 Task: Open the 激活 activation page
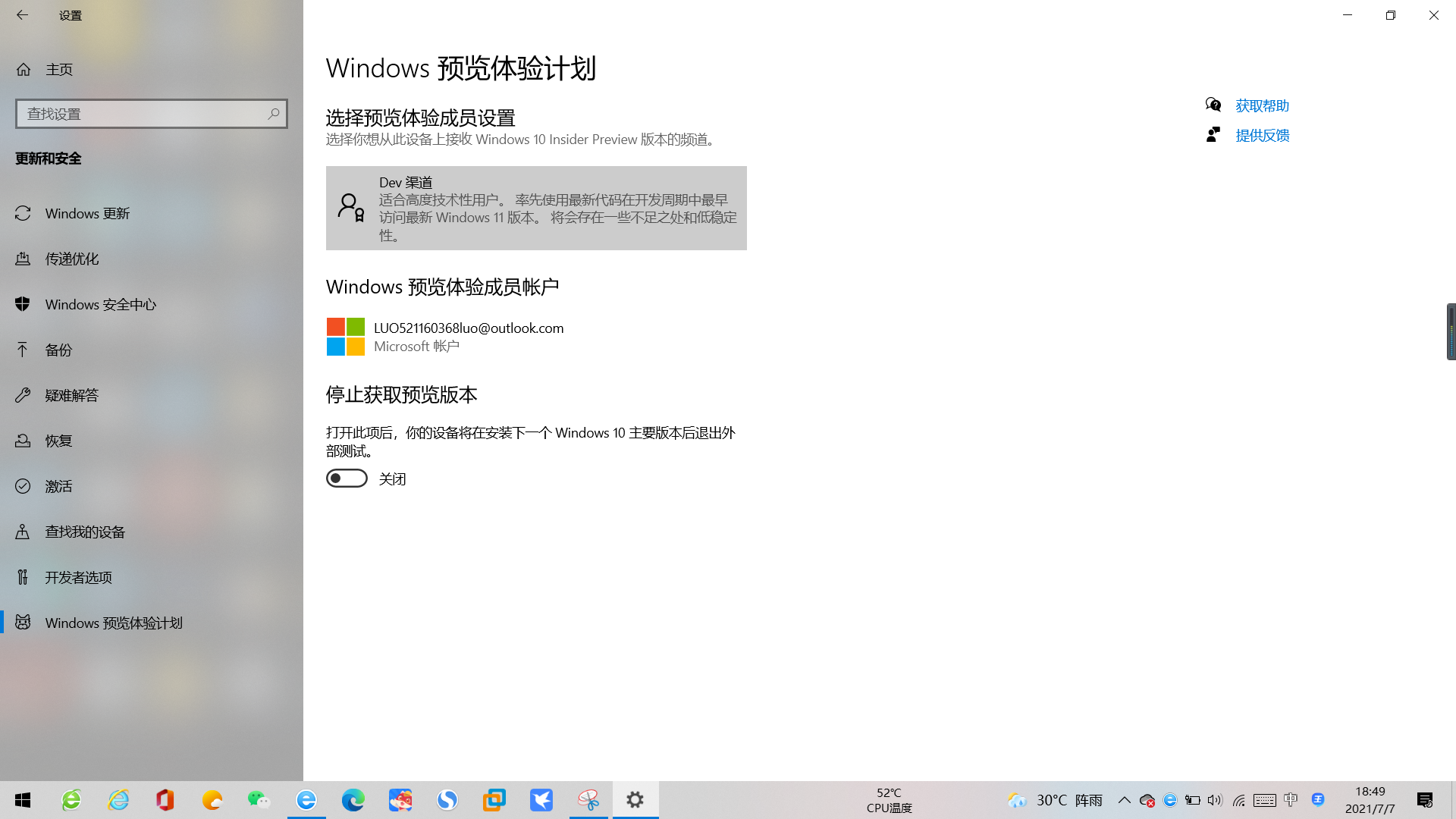pos(152,487)
